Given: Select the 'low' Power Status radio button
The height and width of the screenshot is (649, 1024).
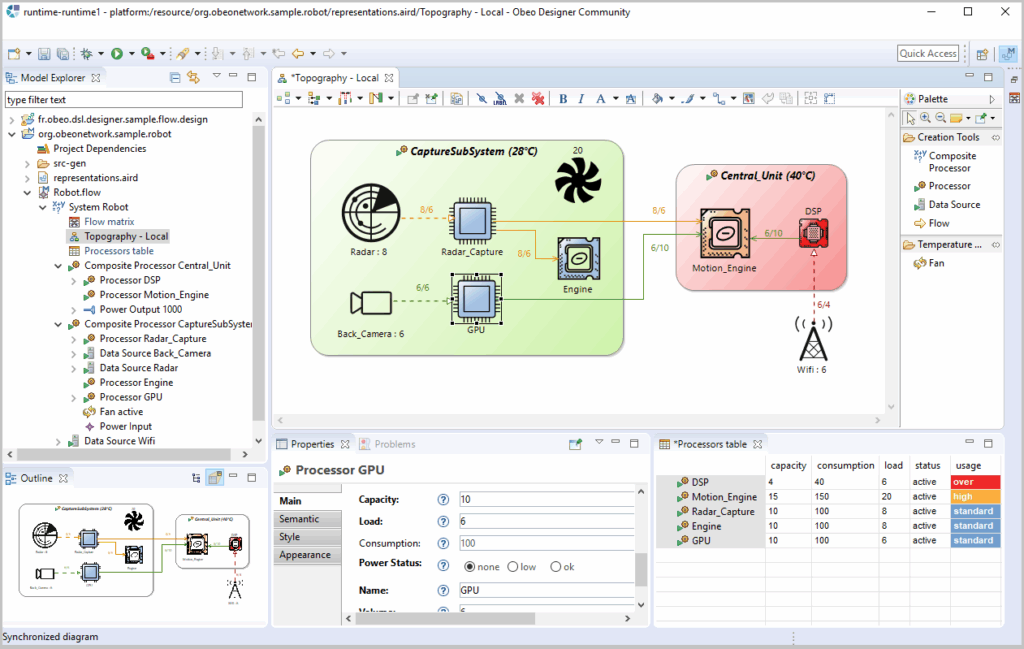Looking at the screenshot, I should pos(513,567).
